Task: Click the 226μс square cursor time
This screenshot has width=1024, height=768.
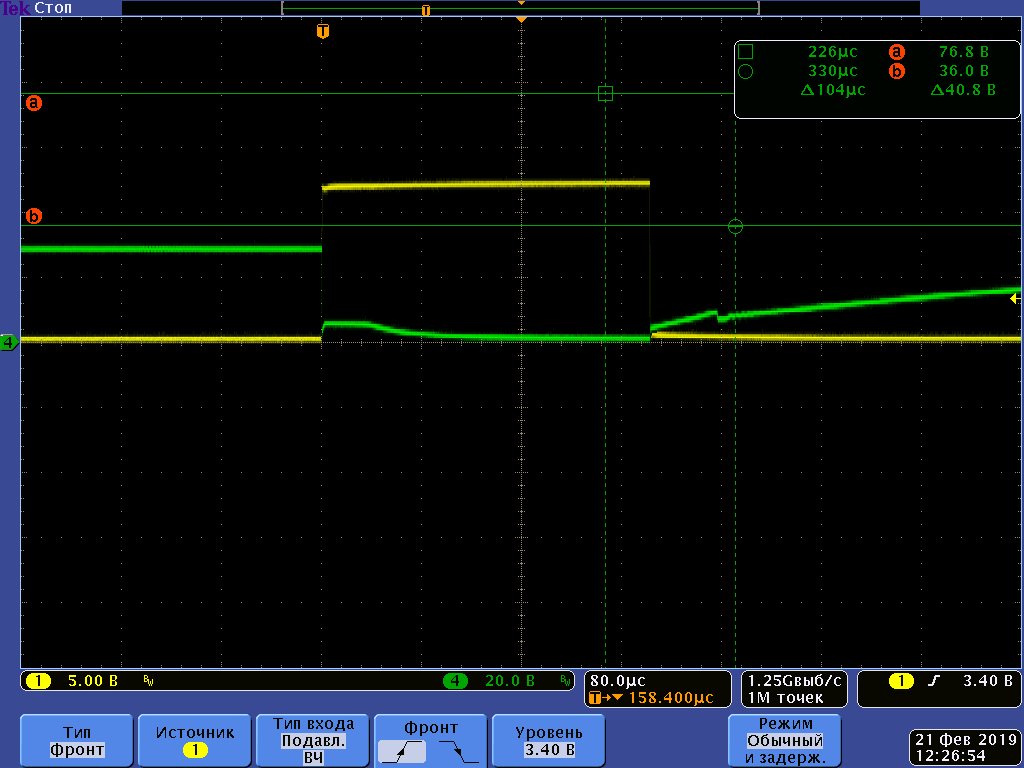Action: point(833,52)
